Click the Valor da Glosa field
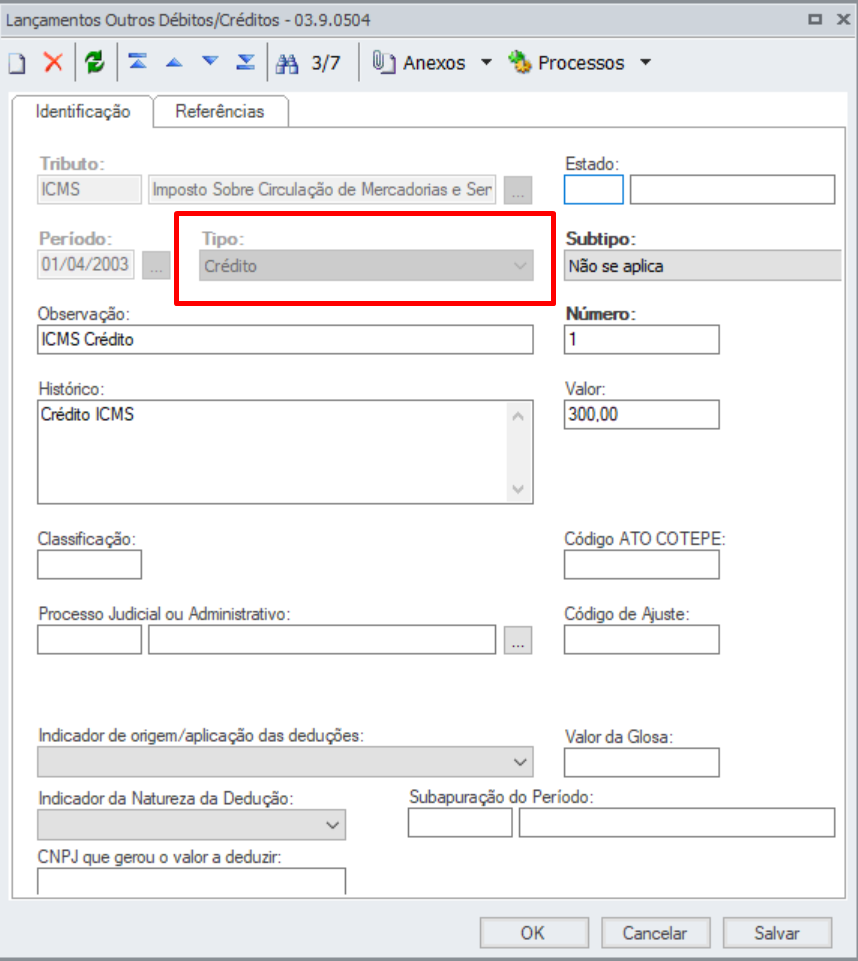Image resolution: width=858 pixels, height=961 pixels. (642, 762)
